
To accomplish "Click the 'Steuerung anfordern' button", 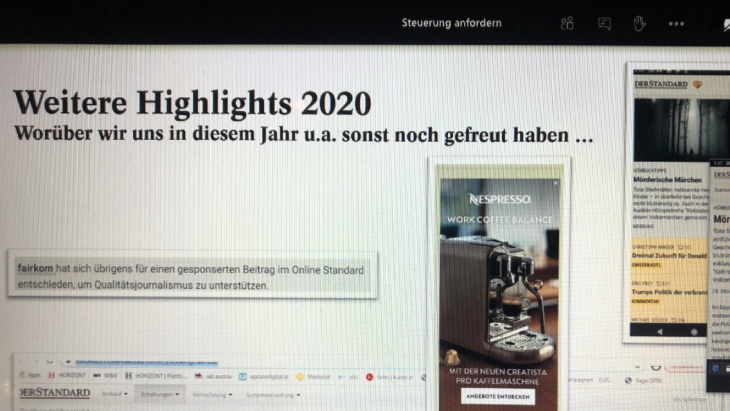I will click(451, 23).
